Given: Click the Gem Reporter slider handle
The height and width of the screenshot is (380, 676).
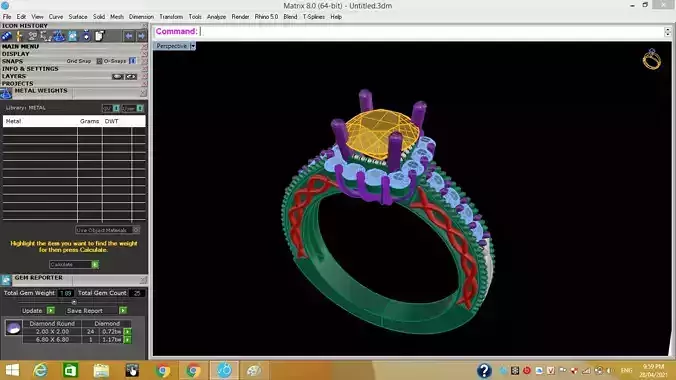Looking at the screenshot, I should [74, 302].
